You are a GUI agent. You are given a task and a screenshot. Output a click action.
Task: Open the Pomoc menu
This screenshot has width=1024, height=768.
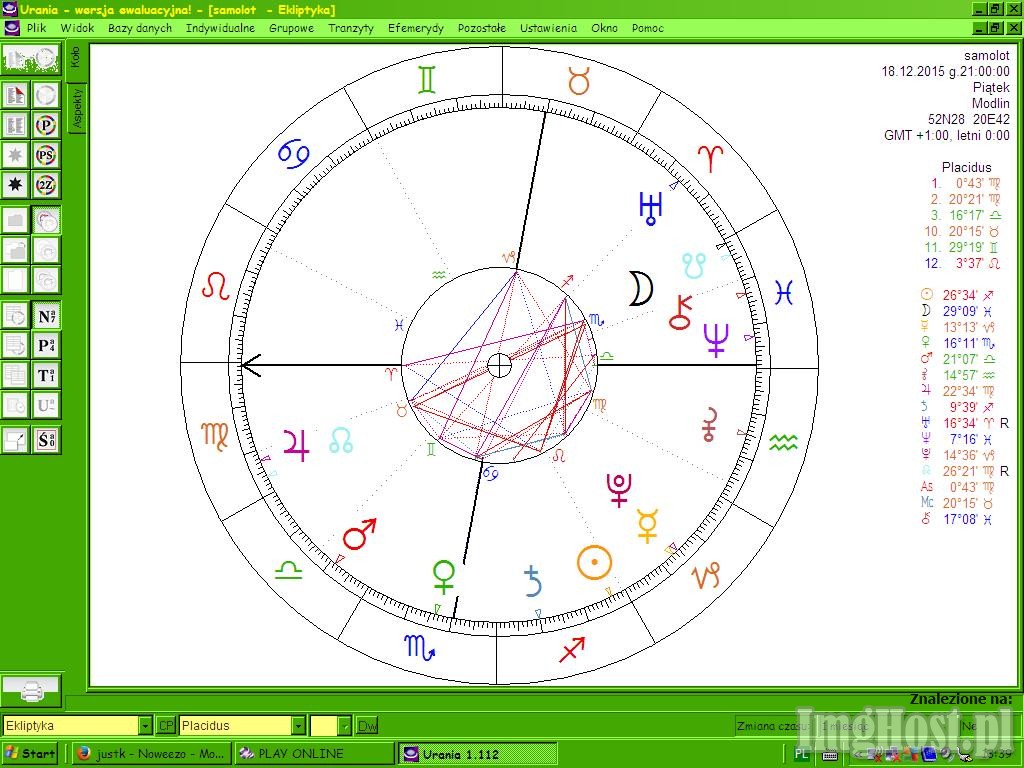point(647,28)
